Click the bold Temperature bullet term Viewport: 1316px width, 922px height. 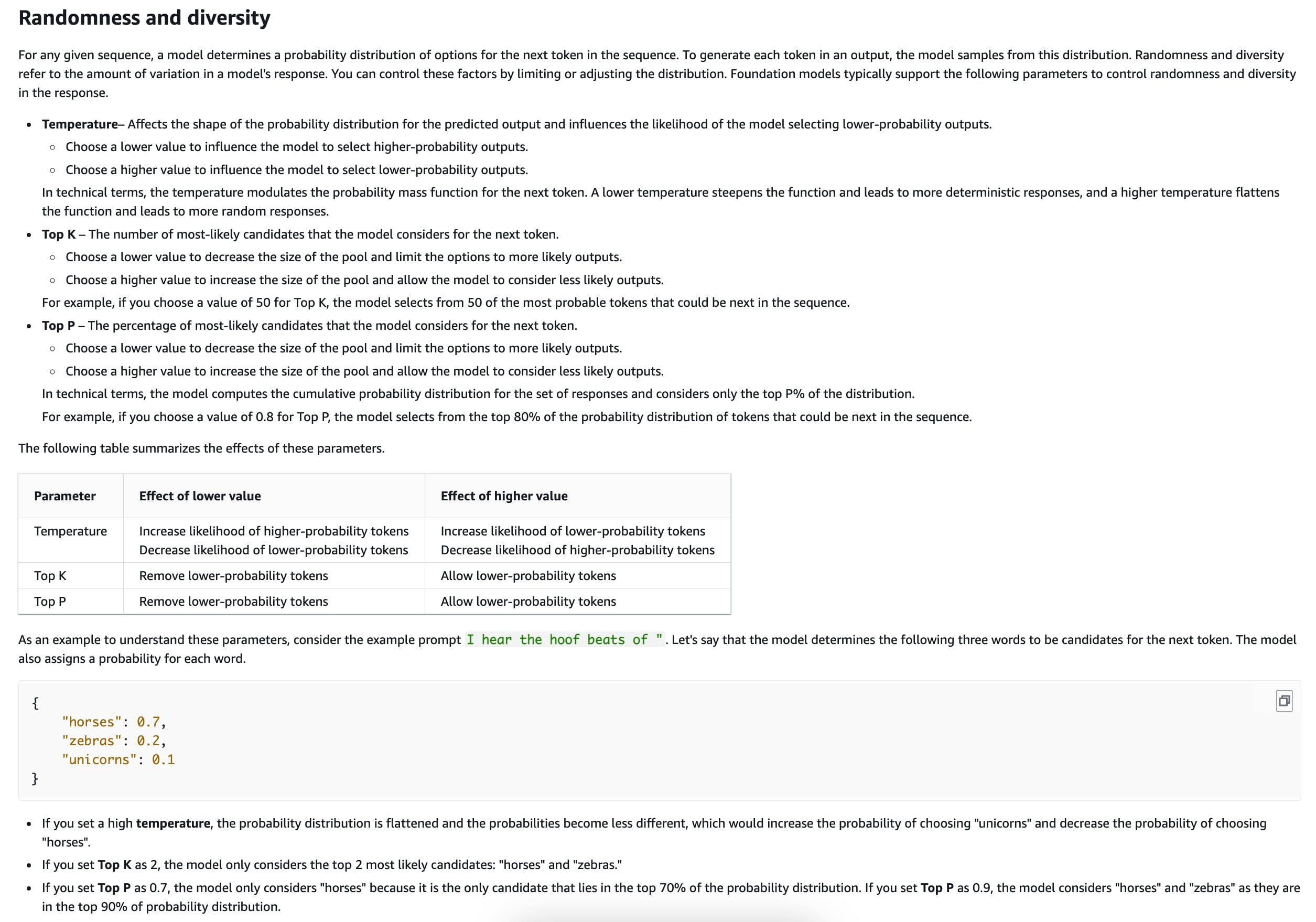(x=79, y=124)
